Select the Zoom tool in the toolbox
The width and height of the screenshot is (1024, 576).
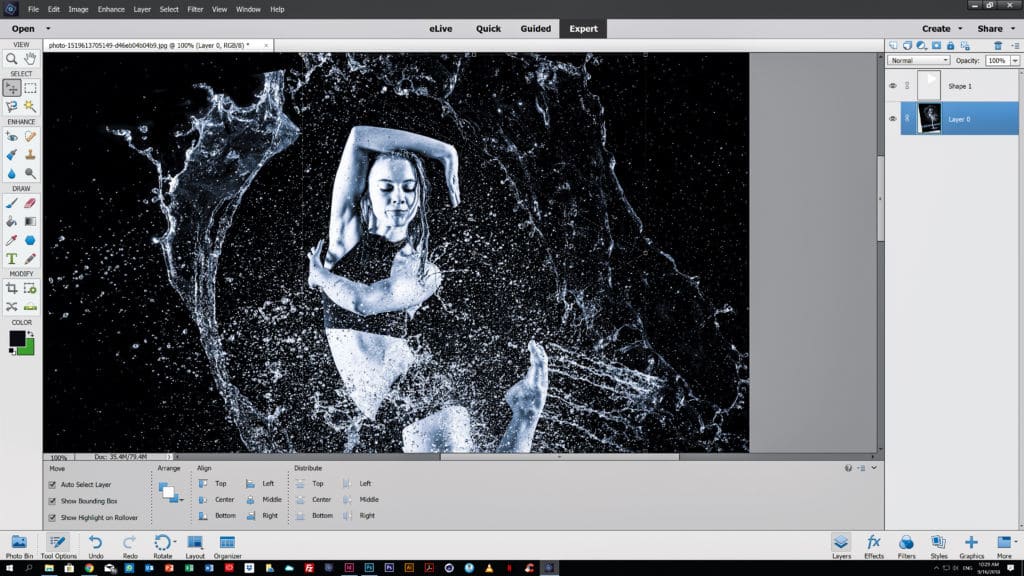(x=11, y=59)
